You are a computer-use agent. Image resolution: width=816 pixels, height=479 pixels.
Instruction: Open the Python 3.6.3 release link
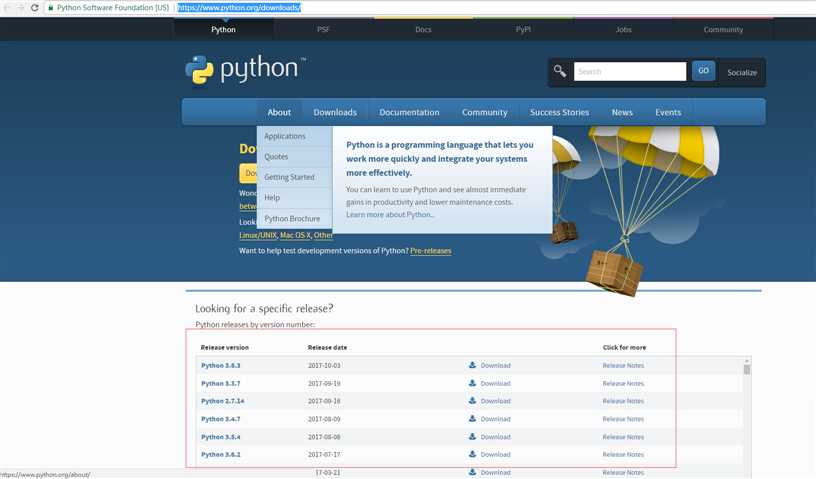pyautogui.click(x=221, y=365)
